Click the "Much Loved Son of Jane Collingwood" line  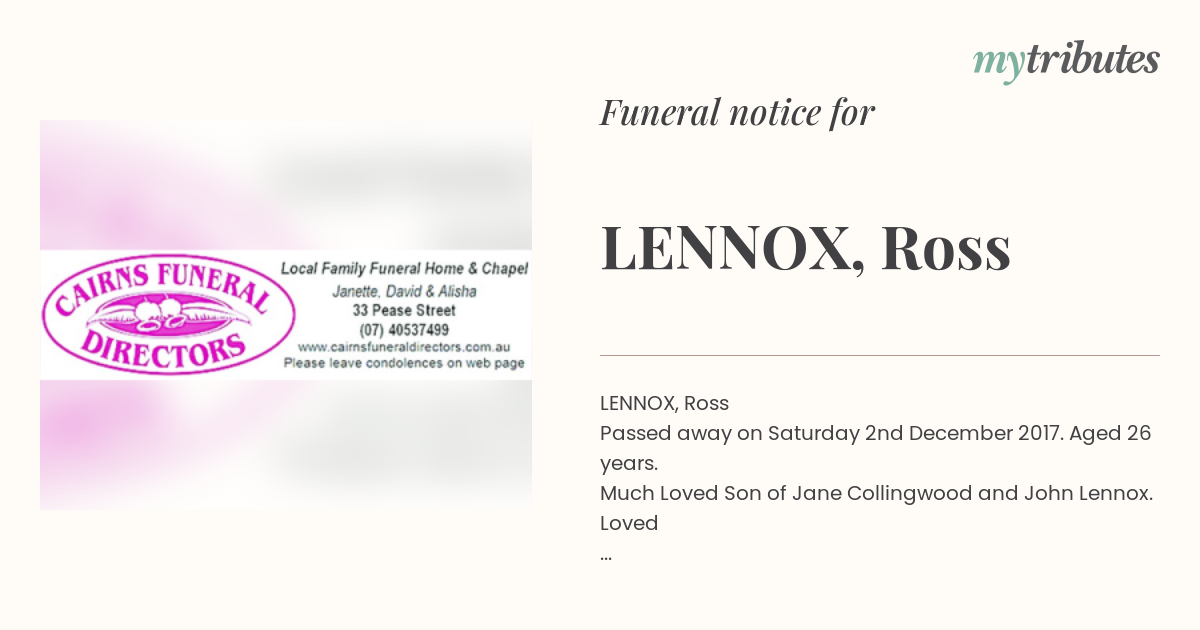[x=877, y=493]
